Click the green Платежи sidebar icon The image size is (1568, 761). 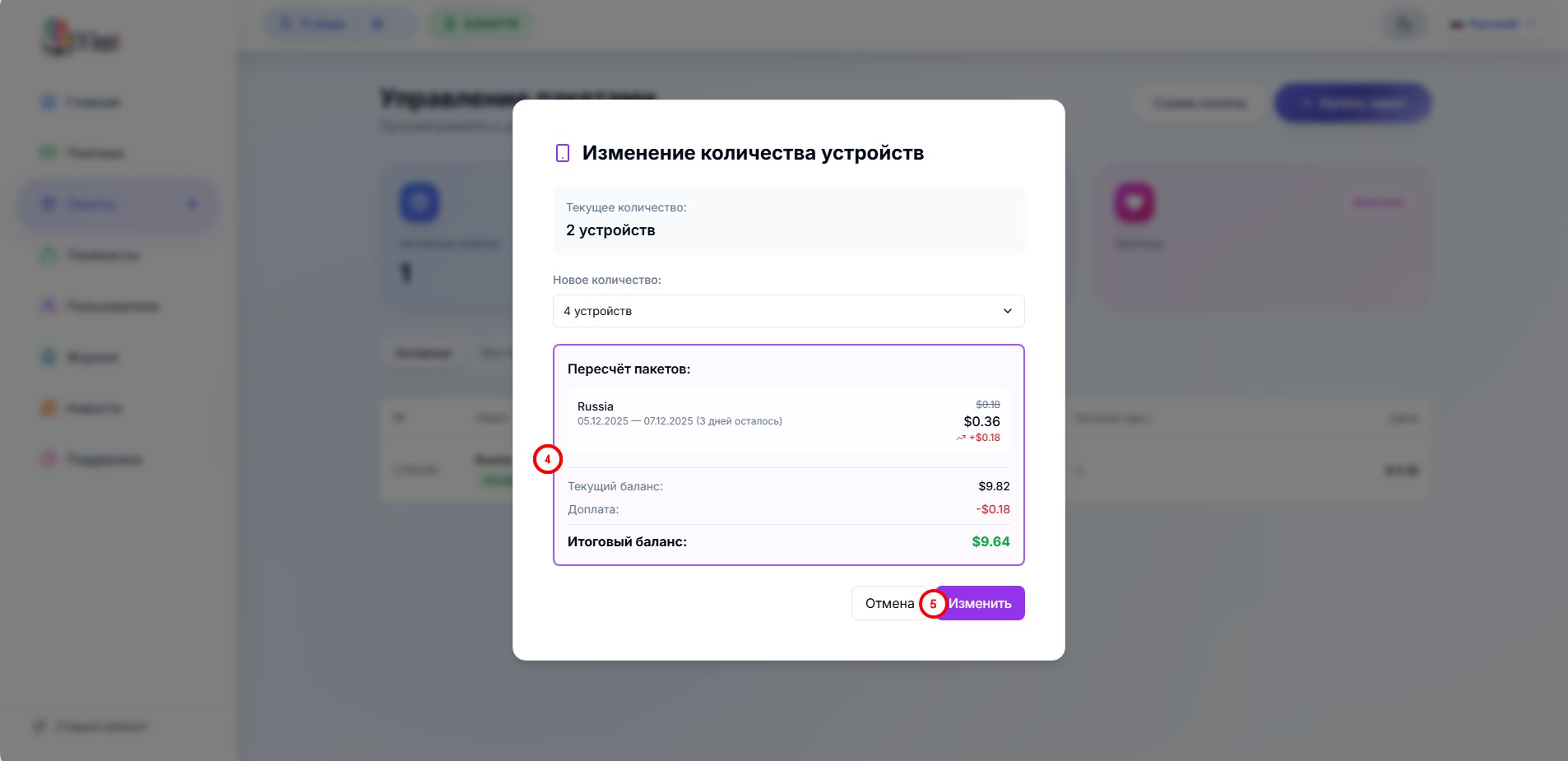coord(49,153)
